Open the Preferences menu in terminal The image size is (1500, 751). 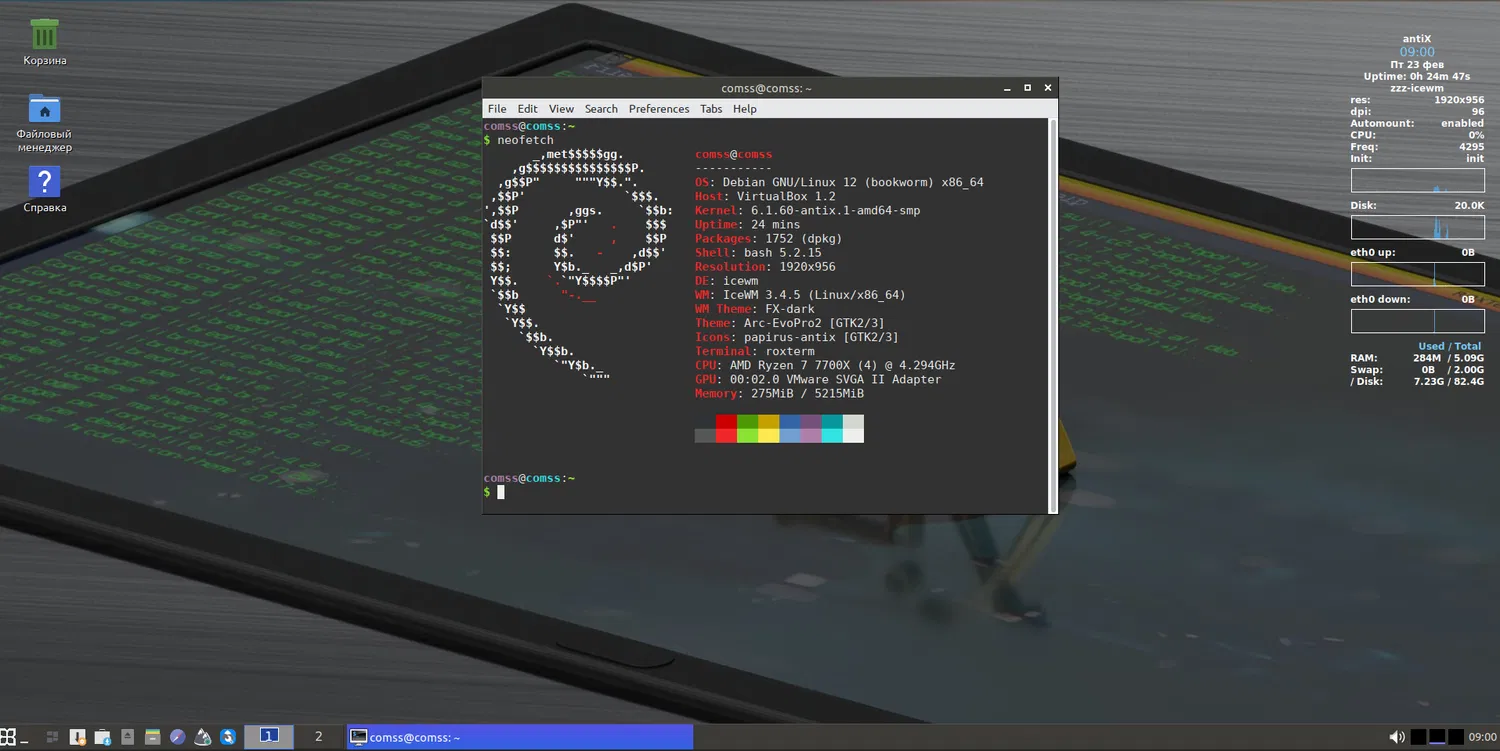point(659,109)
